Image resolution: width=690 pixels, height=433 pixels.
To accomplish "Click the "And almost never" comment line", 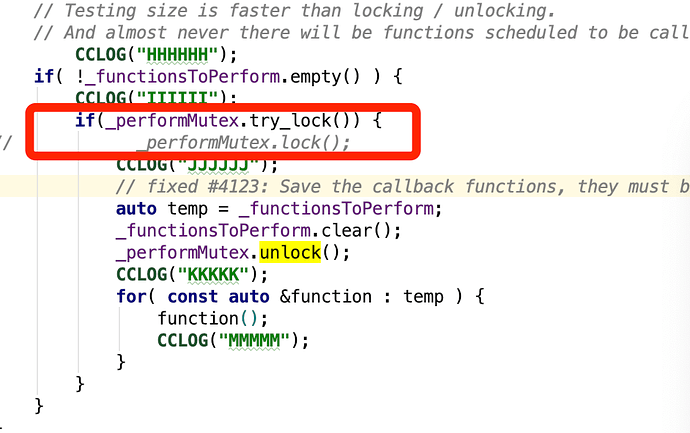I will tap(361, 33).
